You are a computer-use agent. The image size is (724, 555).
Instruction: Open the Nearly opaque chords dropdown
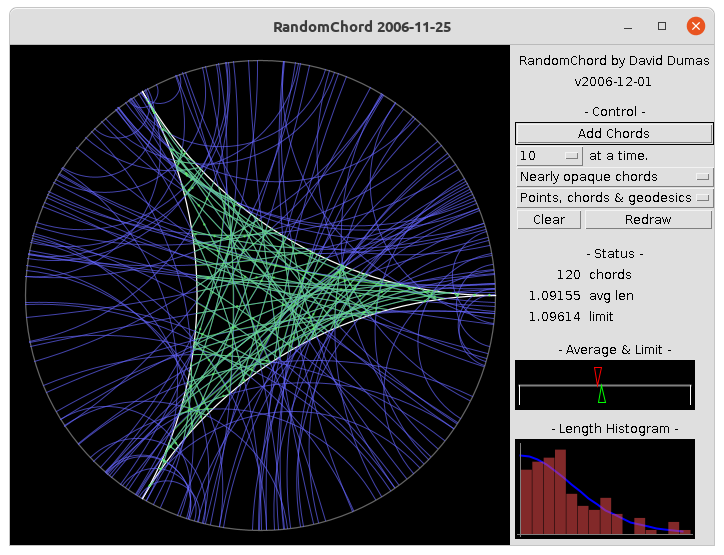point(614,177)
